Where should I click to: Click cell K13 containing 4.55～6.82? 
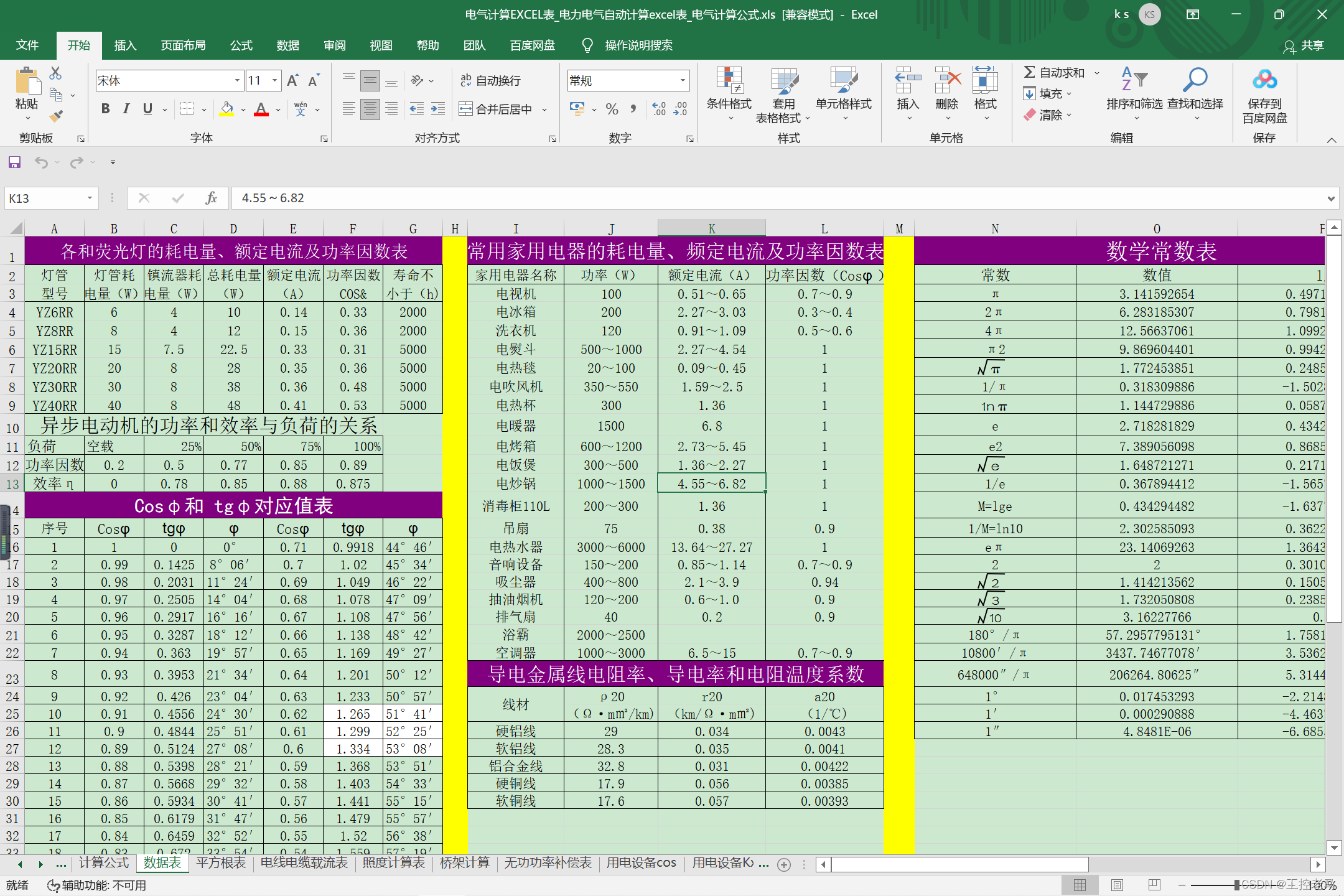point(711,483)
